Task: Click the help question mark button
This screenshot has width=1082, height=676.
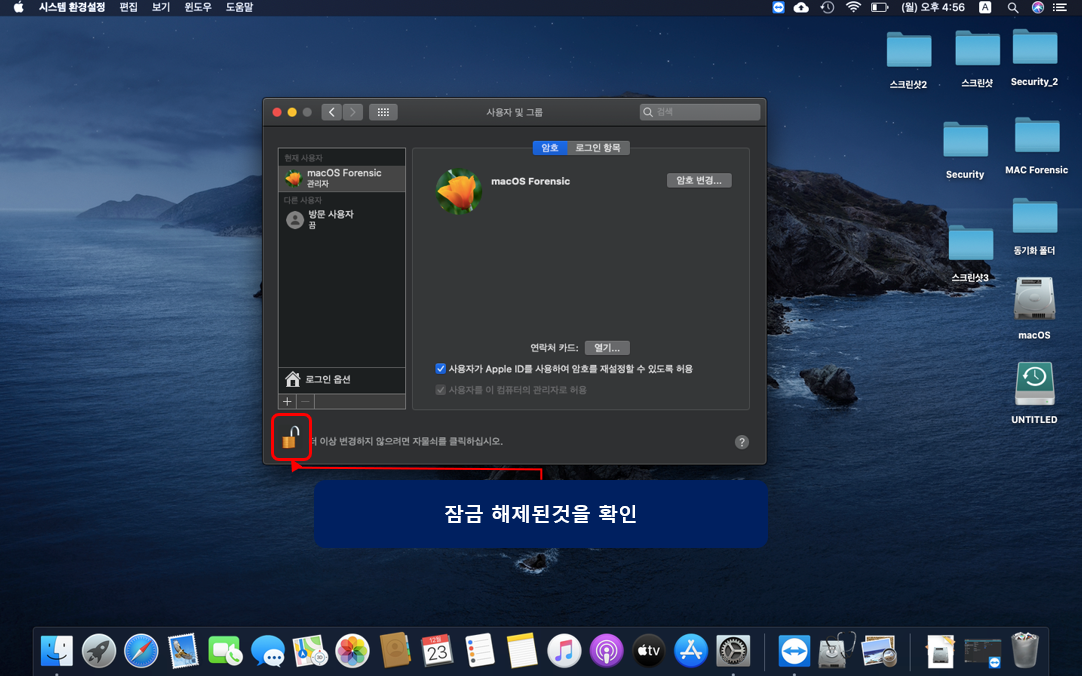Action: point(741,442)
